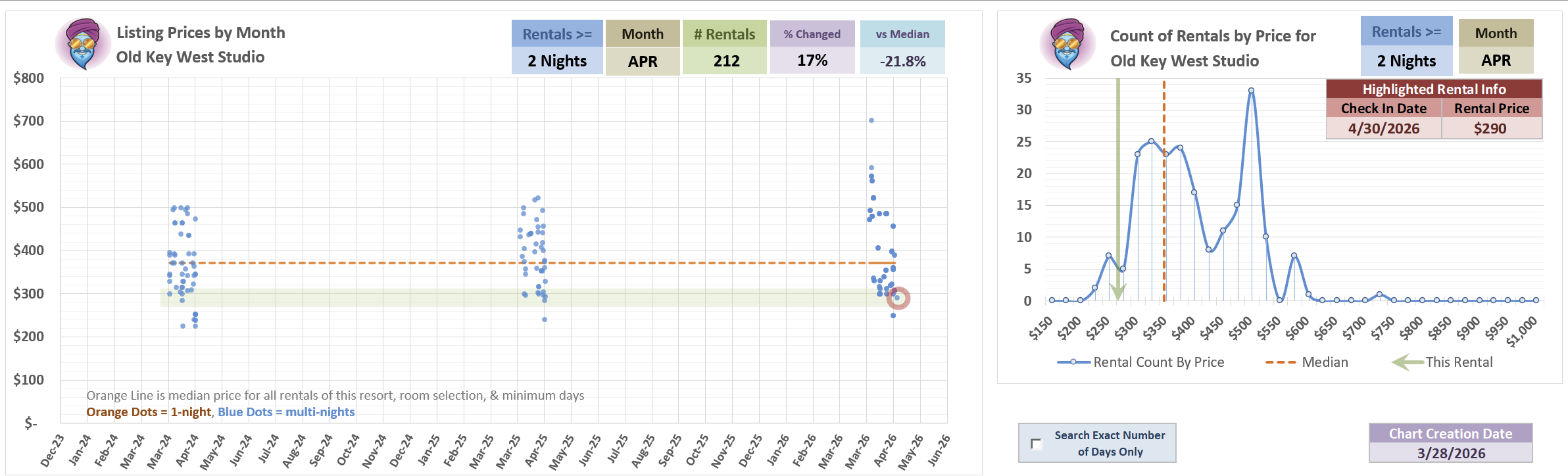Click the genie logo beside Listing Prices title

point(83,44)
